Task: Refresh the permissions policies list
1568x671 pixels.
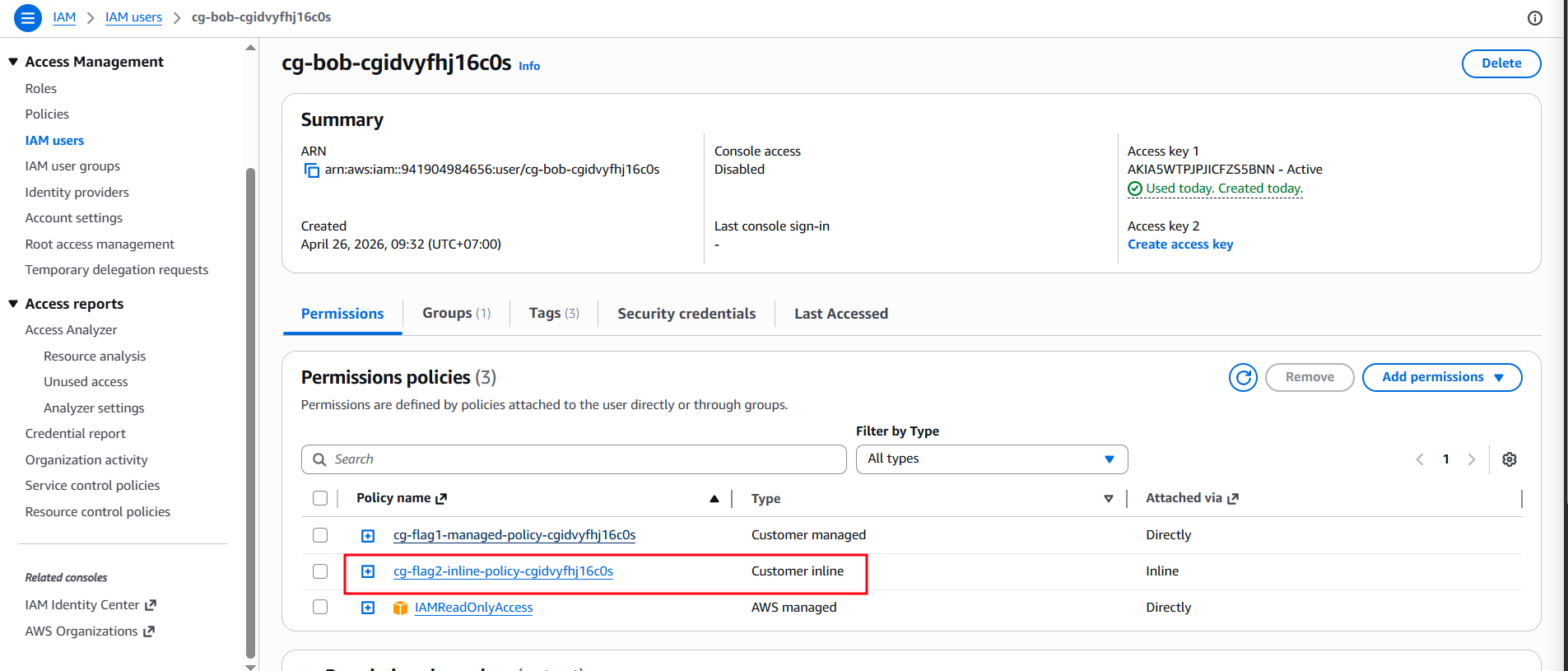Action: tap(1243, 377)
